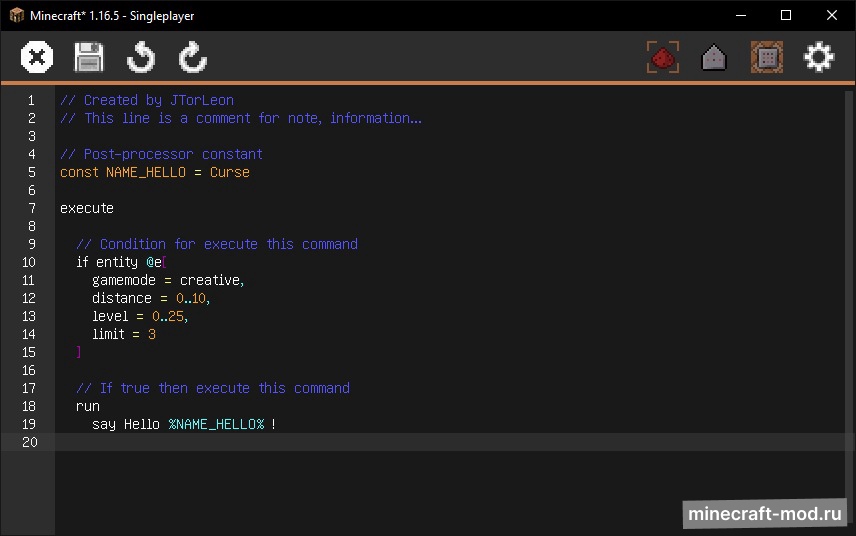Click 'gamemode = creative,' line
856x536 pixels.
point(168,281)
